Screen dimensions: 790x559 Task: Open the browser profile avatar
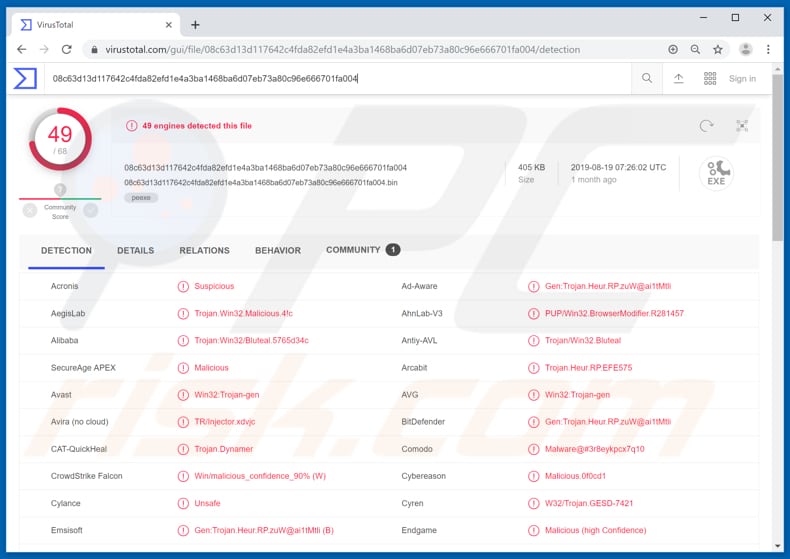[746, 49]
